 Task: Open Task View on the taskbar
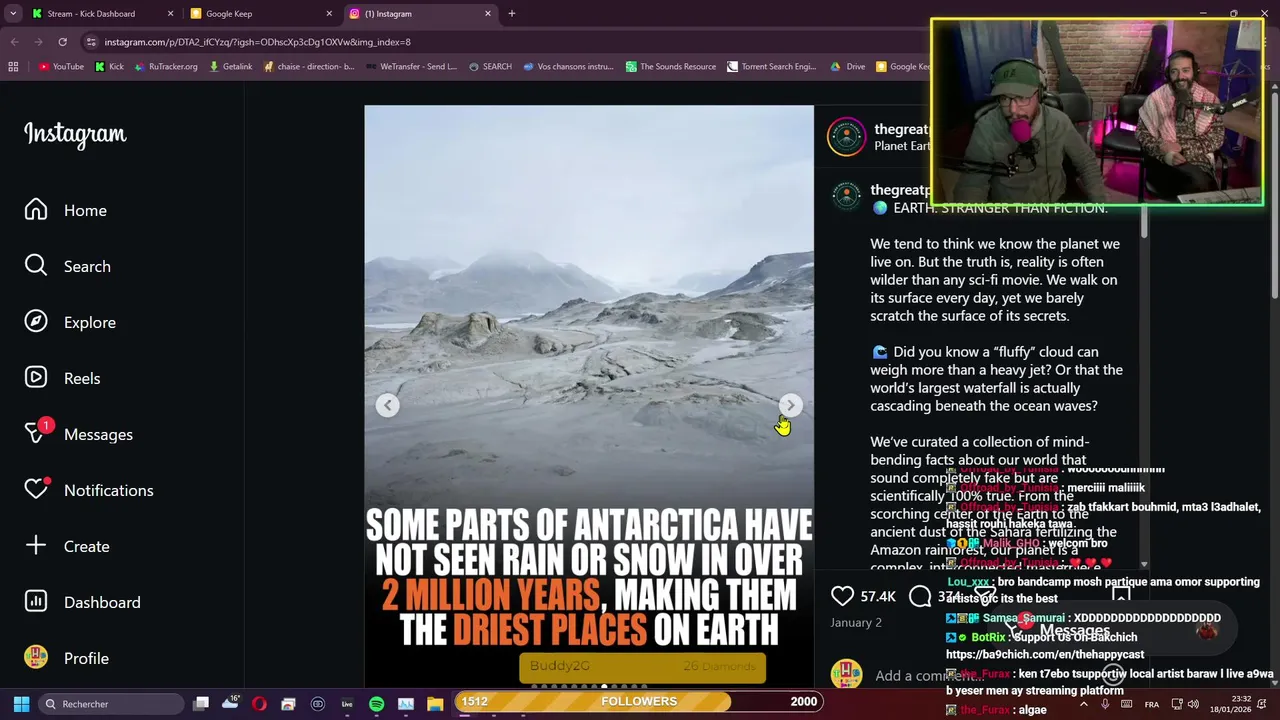[201, 704]
